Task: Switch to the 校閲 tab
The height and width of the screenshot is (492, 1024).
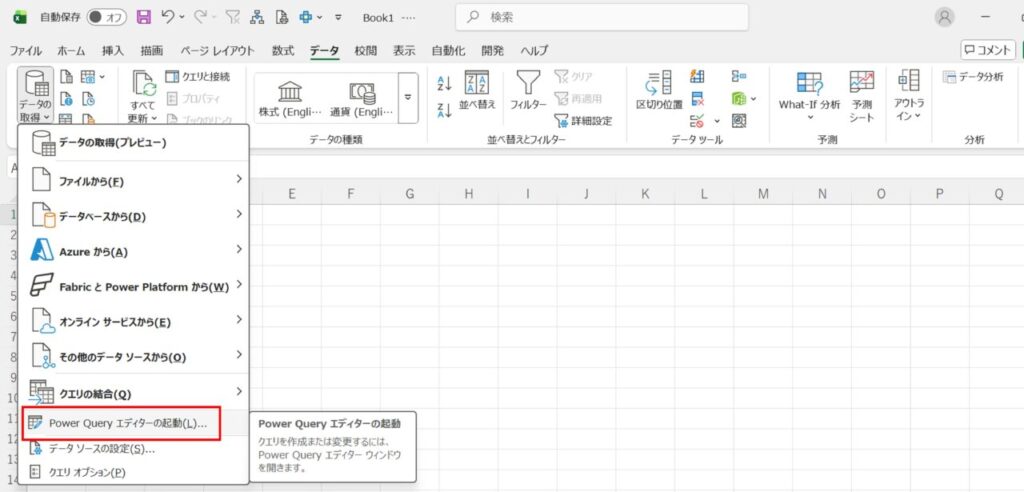Action: pyautogui.click(x=366, y=50)
